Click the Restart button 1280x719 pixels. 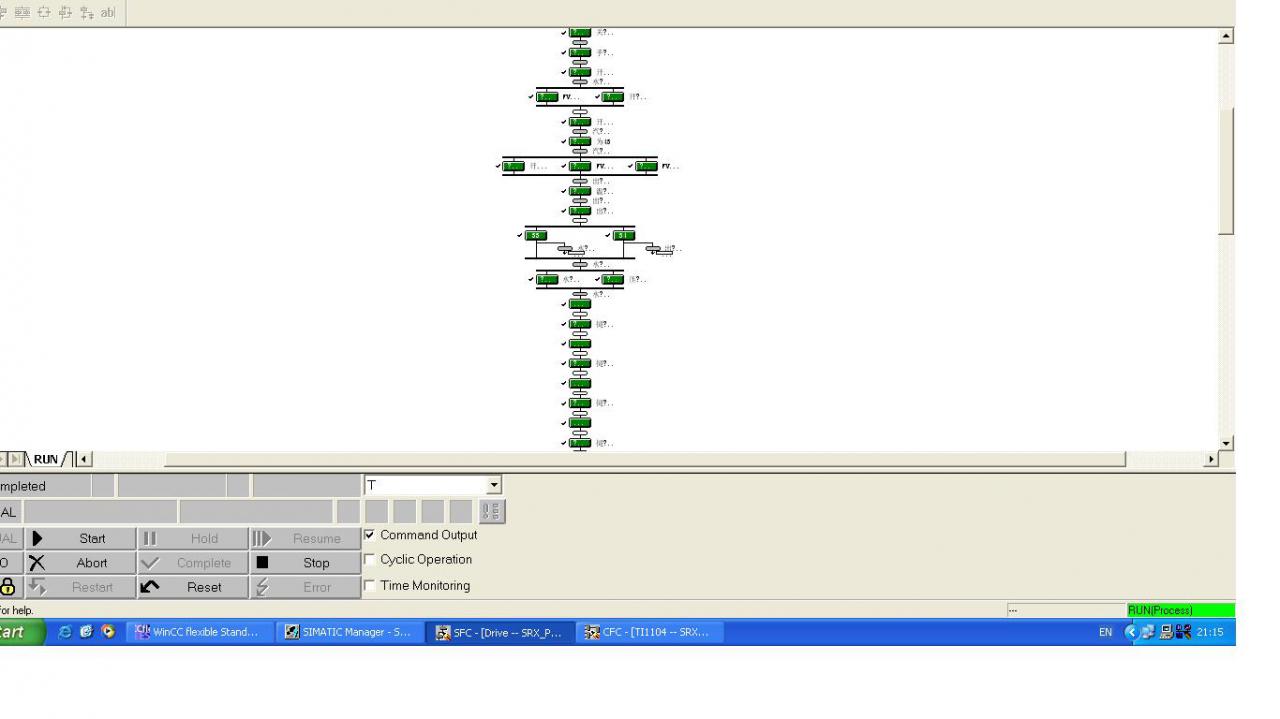(81, 587)
